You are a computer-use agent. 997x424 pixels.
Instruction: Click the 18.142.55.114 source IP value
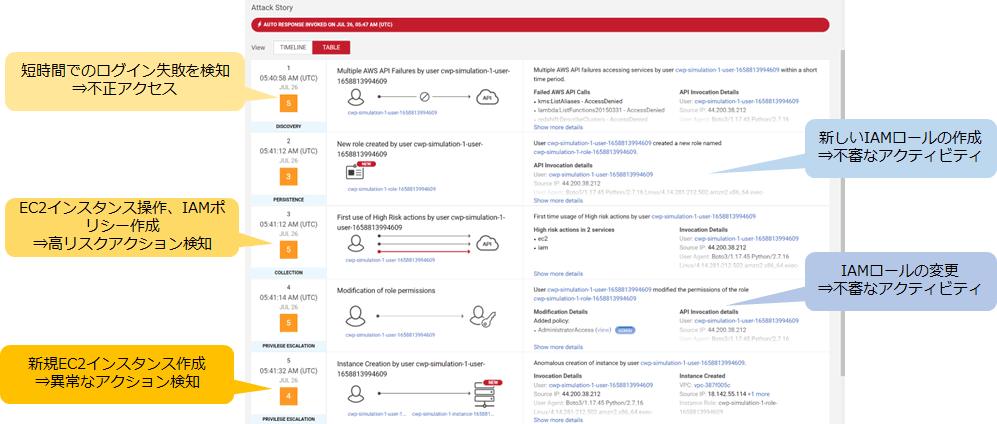tap(726, 393)
